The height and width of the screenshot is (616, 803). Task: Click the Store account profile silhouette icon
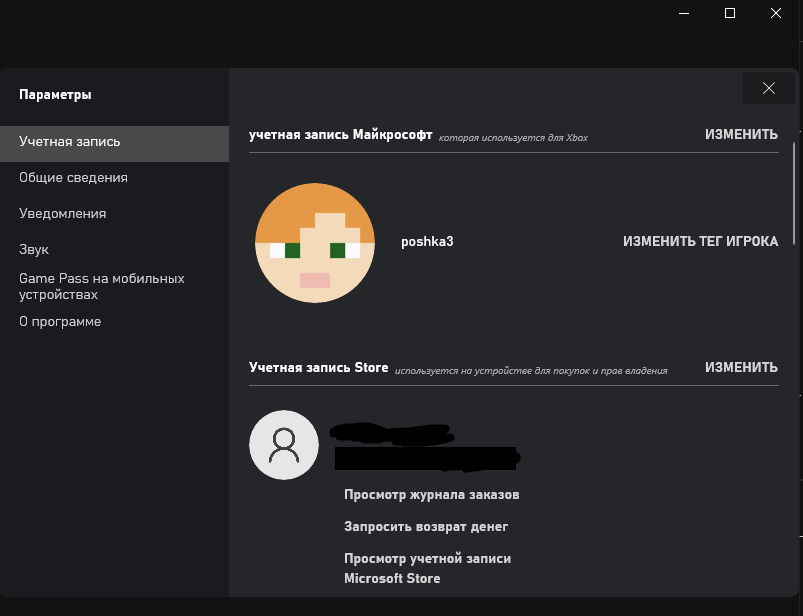pyautogui.click(x=284, y=445)
